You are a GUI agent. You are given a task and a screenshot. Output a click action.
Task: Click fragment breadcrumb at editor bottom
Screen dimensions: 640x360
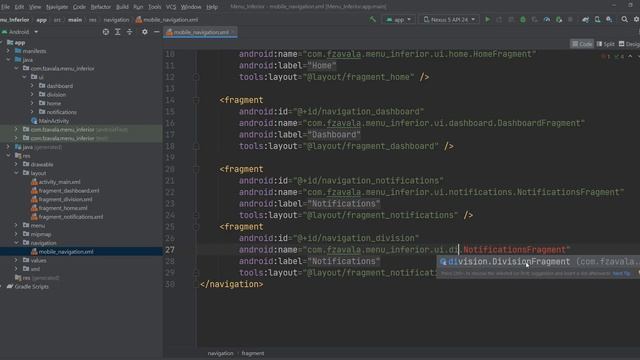tap(253, 353)
